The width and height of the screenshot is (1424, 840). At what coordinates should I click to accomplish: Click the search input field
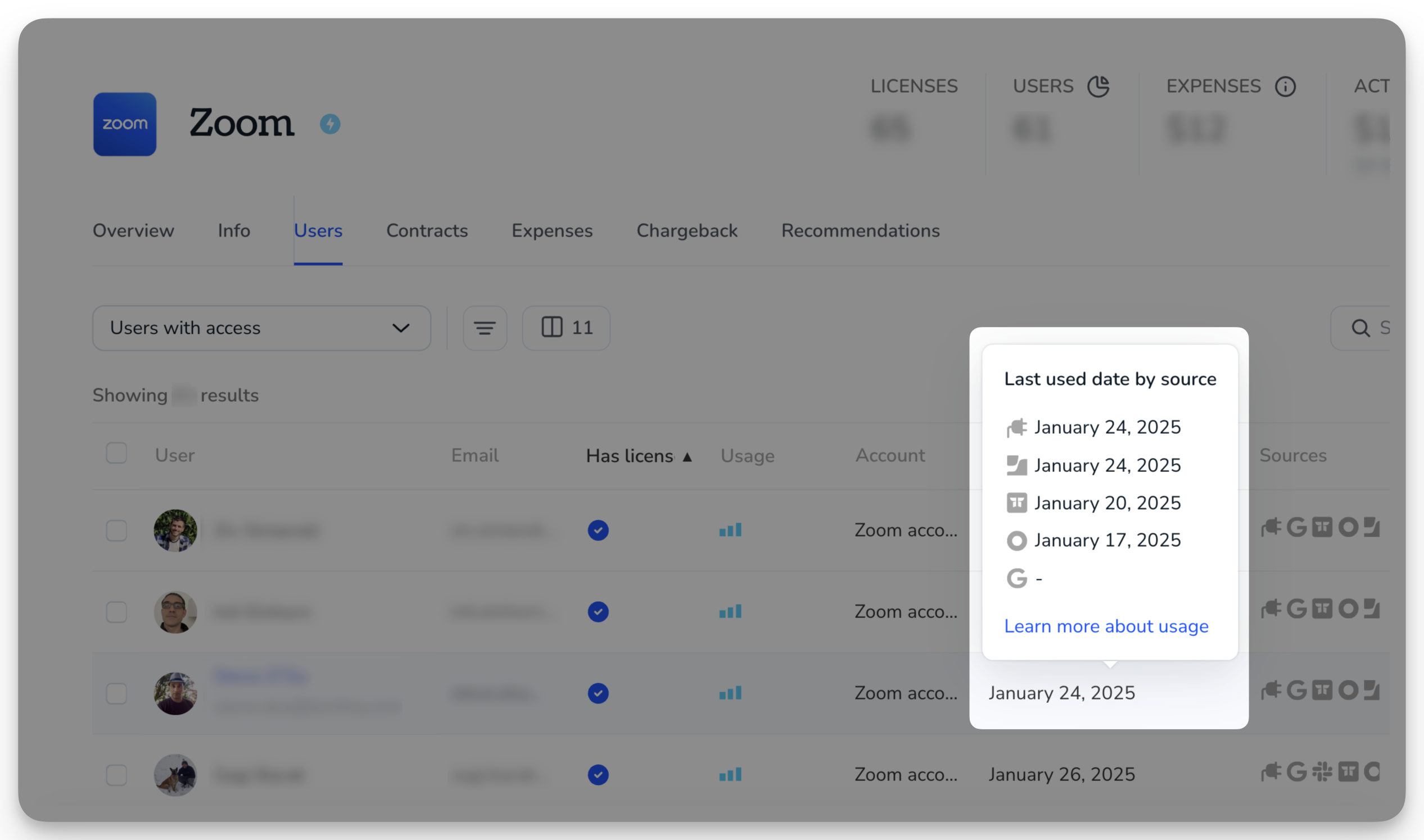(1360, 328)
